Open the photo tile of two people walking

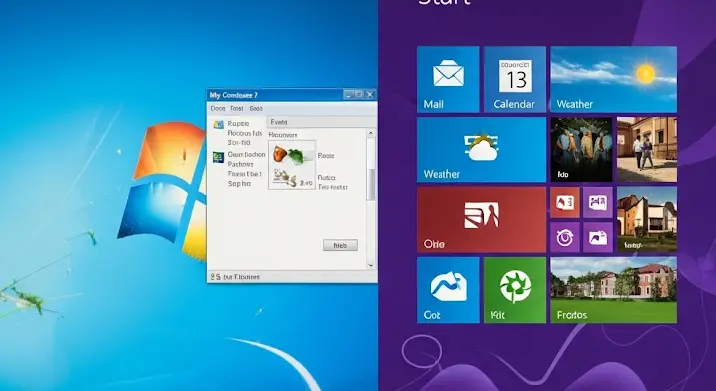tap(647, 150)
